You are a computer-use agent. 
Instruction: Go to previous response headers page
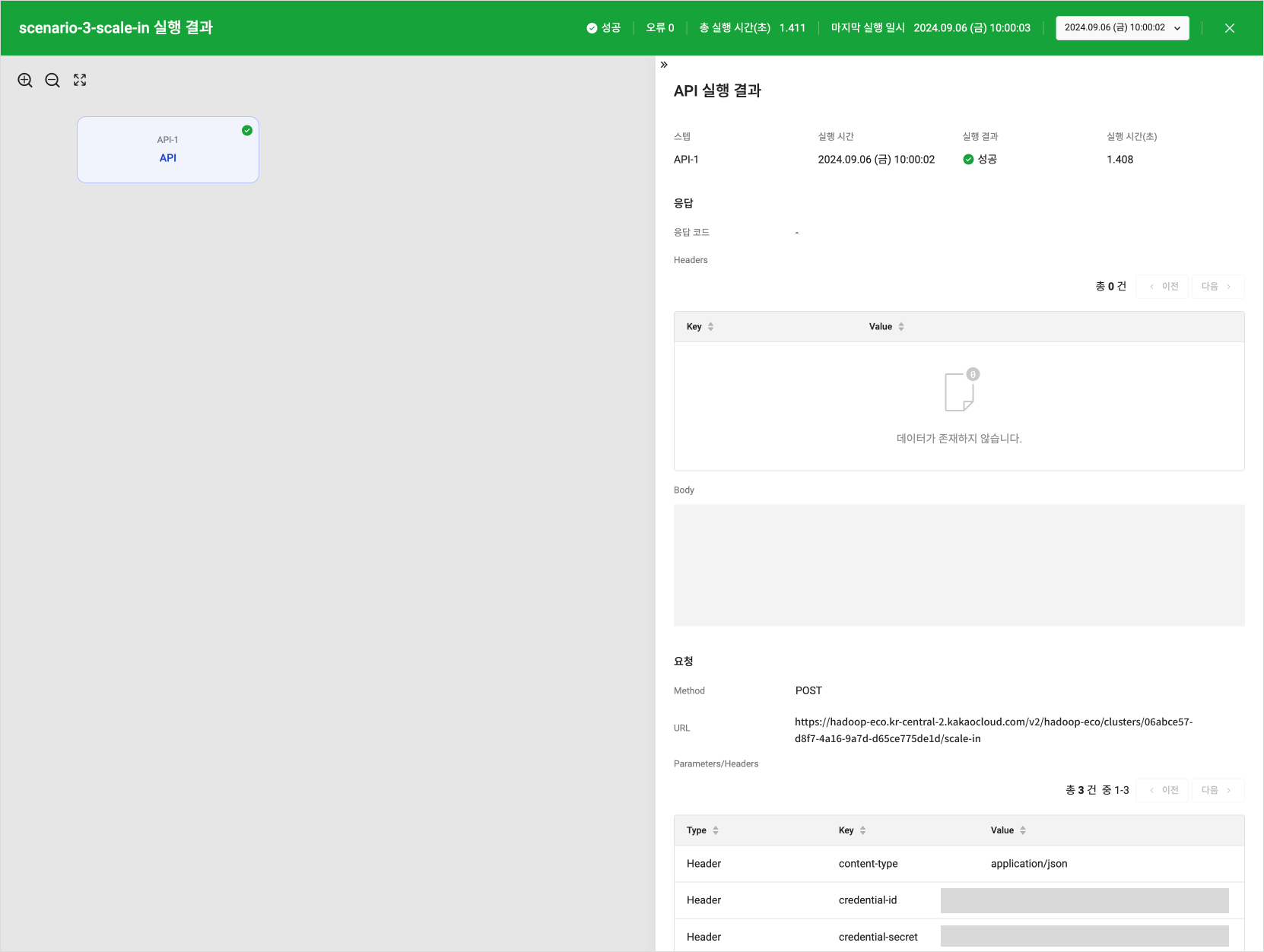pos(1162,287)
